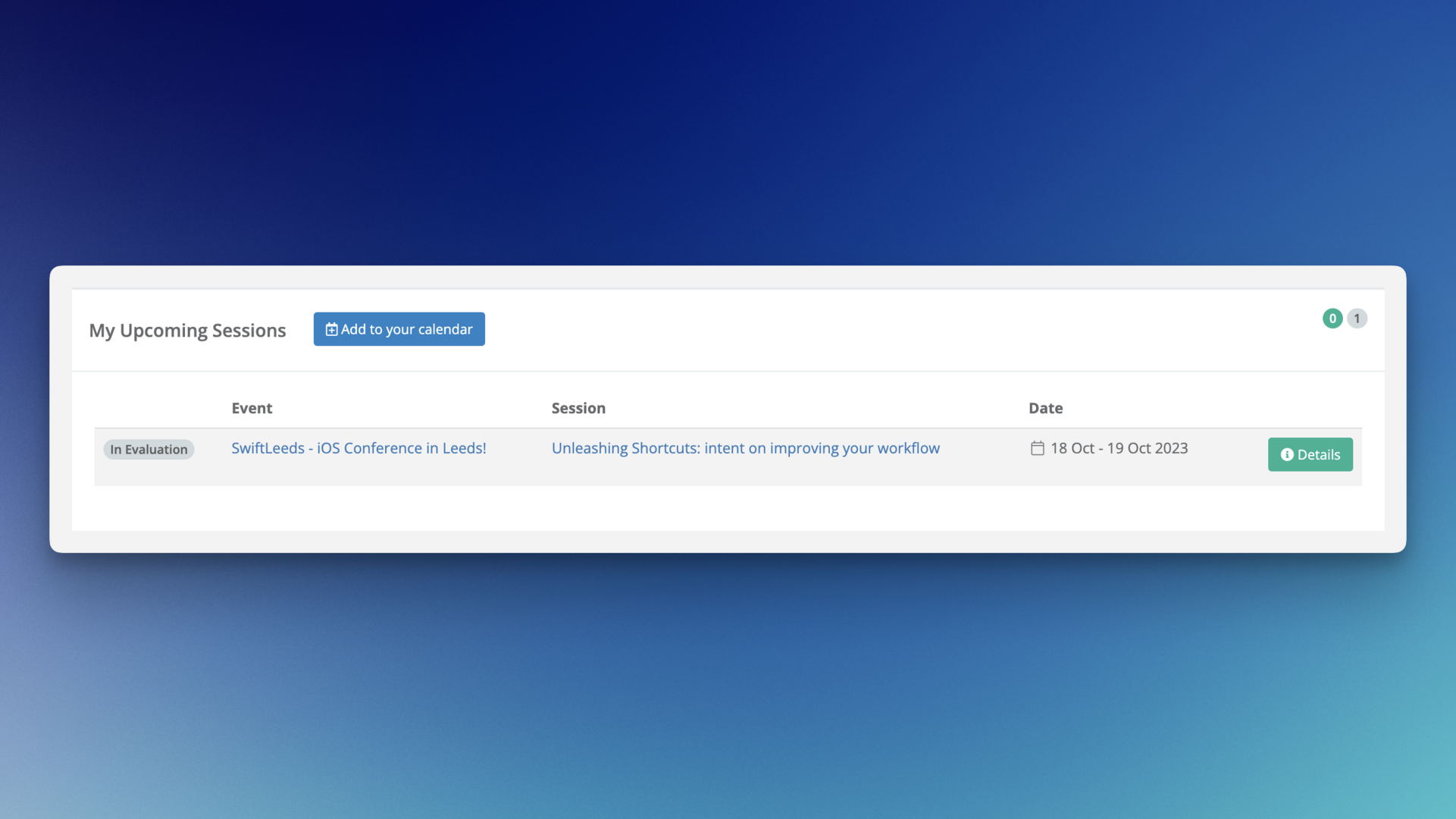Click the My Upcoming Sessions heading

[x=187, y=331]
